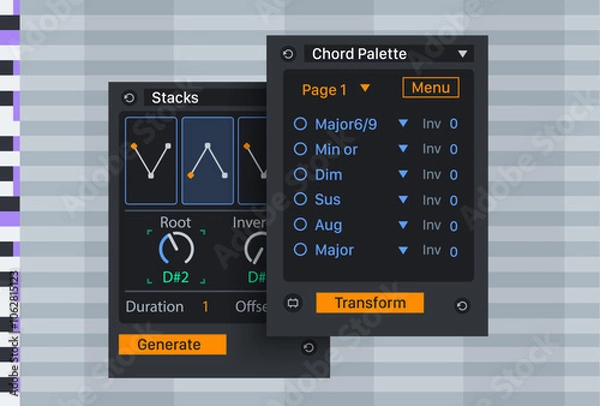Click the Major6/9 chord name
Viewport: 600px width, 406px height.
(346, 125)
